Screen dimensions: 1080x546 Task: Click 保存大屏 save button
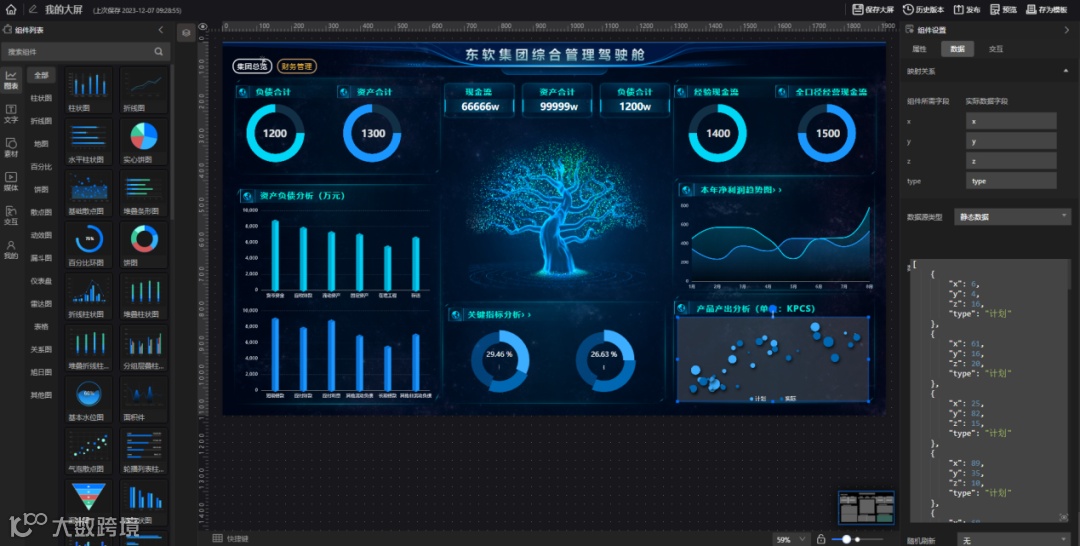(873, 10)
